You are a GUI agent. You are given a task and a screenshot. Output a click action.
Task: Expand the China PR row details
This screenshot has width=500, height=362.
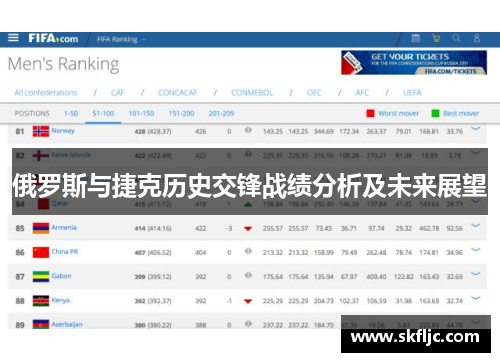click(476, 249)
